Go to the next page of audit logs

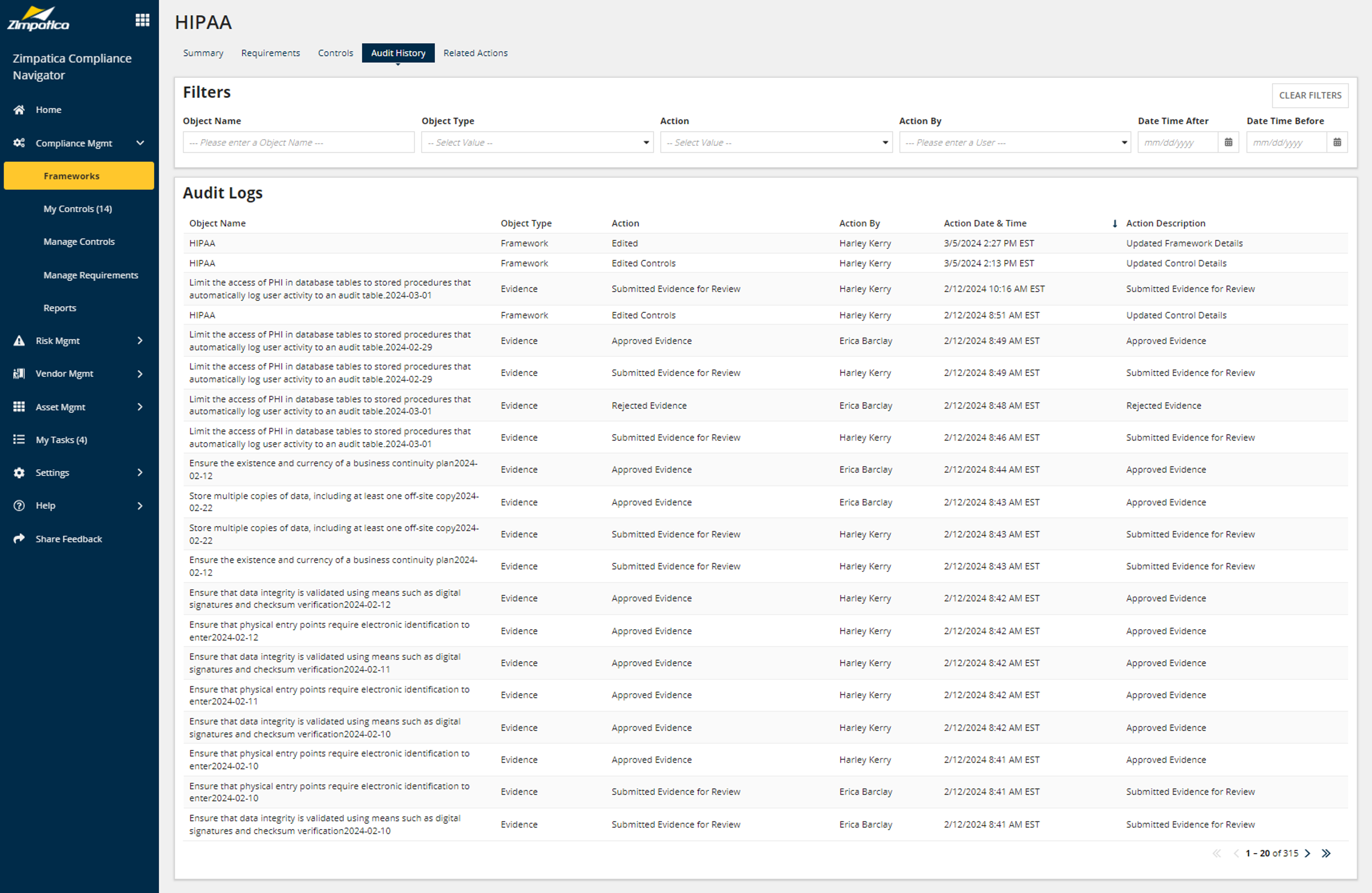1307,853
